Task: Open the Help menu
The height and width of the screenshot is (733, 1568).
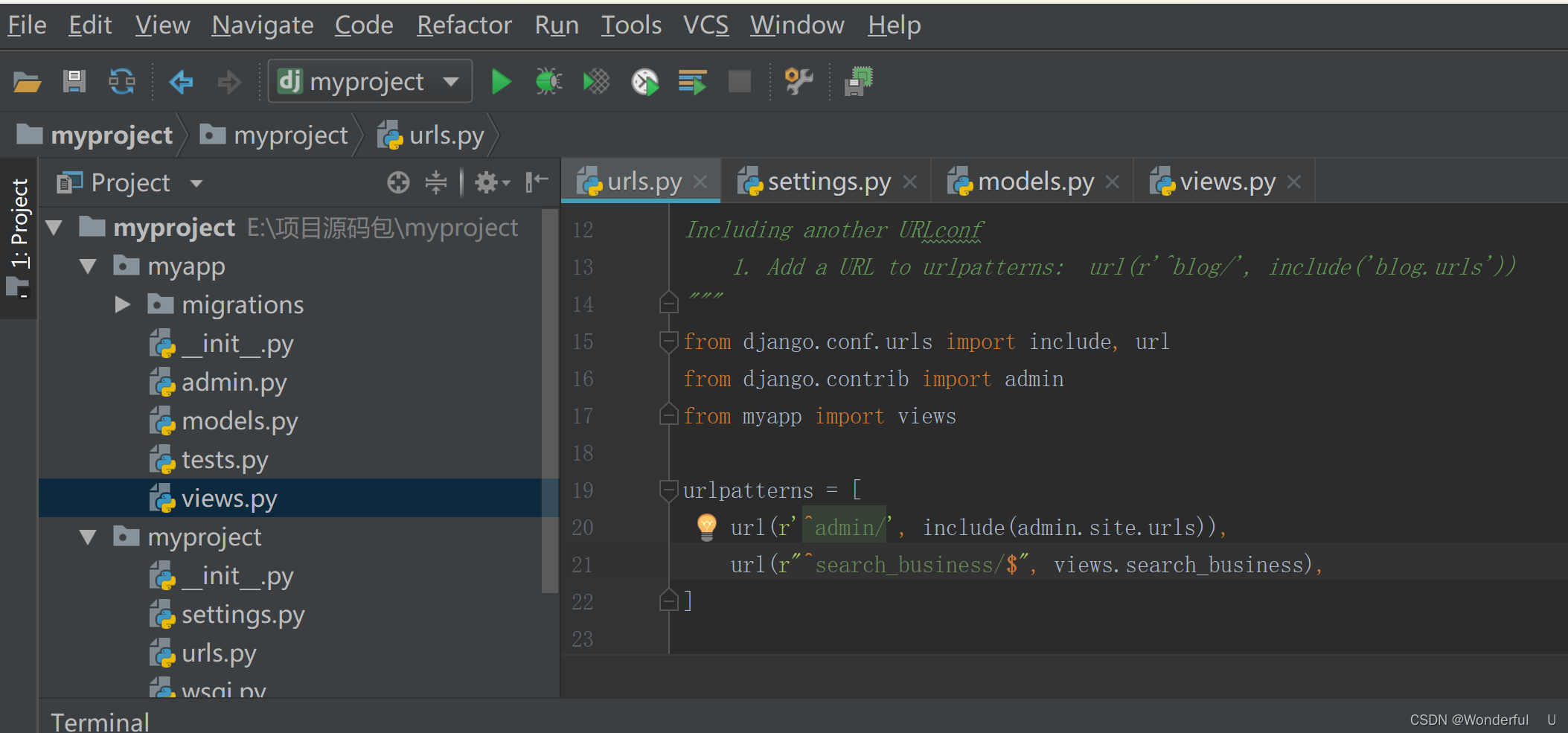Action: 894,25
